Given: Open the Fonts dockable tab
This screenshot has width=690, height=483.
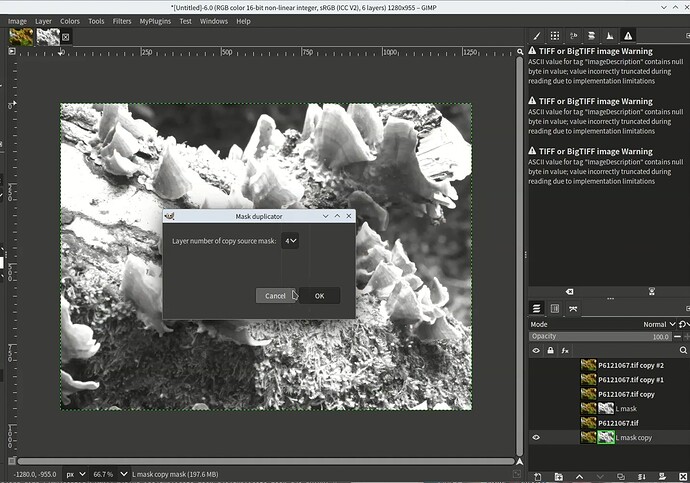Looking at the screenshot, I should point(573,36).
